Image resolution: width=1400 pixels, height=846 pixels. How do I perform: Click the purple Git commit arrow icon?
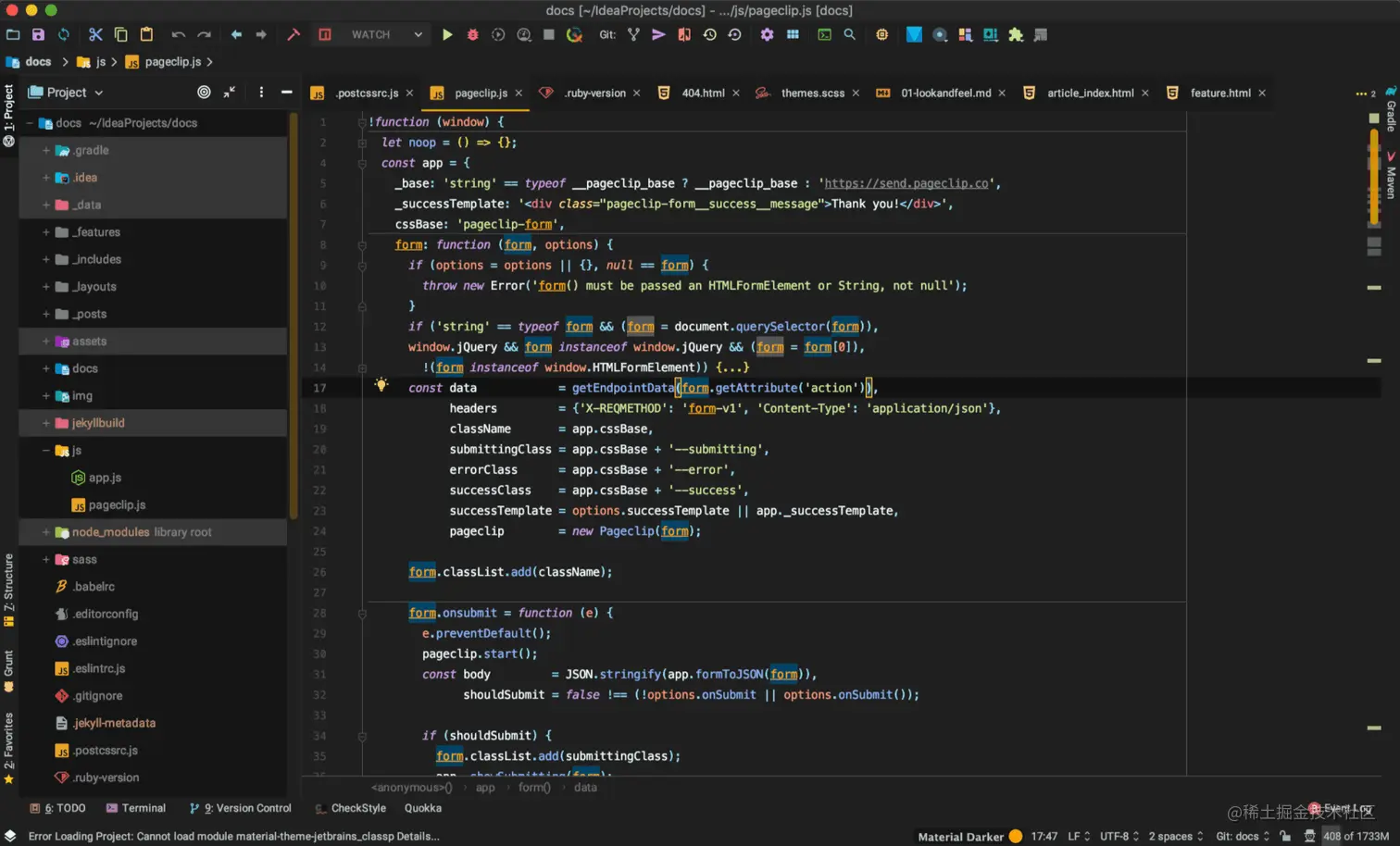point(658,34)
